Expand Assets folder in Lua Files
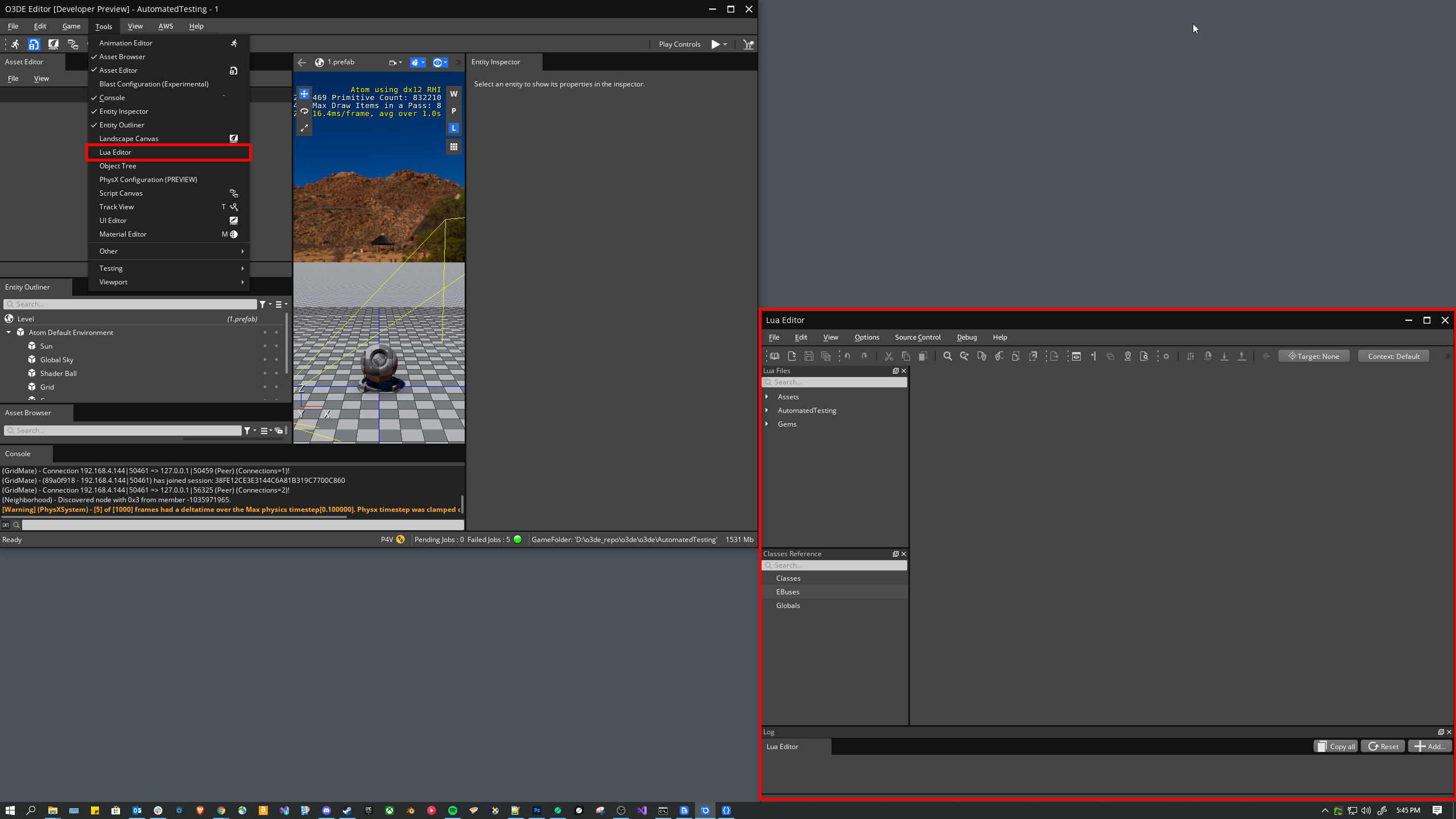 point(767,396)
